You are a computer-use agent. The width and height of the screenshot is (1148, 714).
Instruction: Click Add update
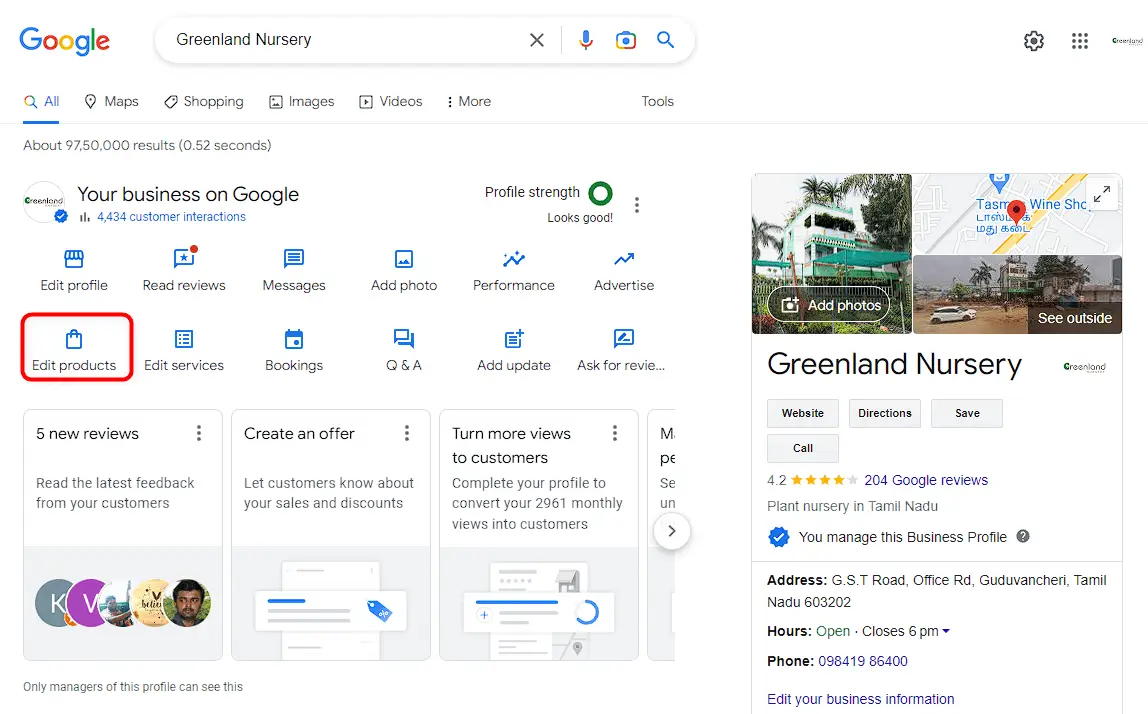pos(513,350)
